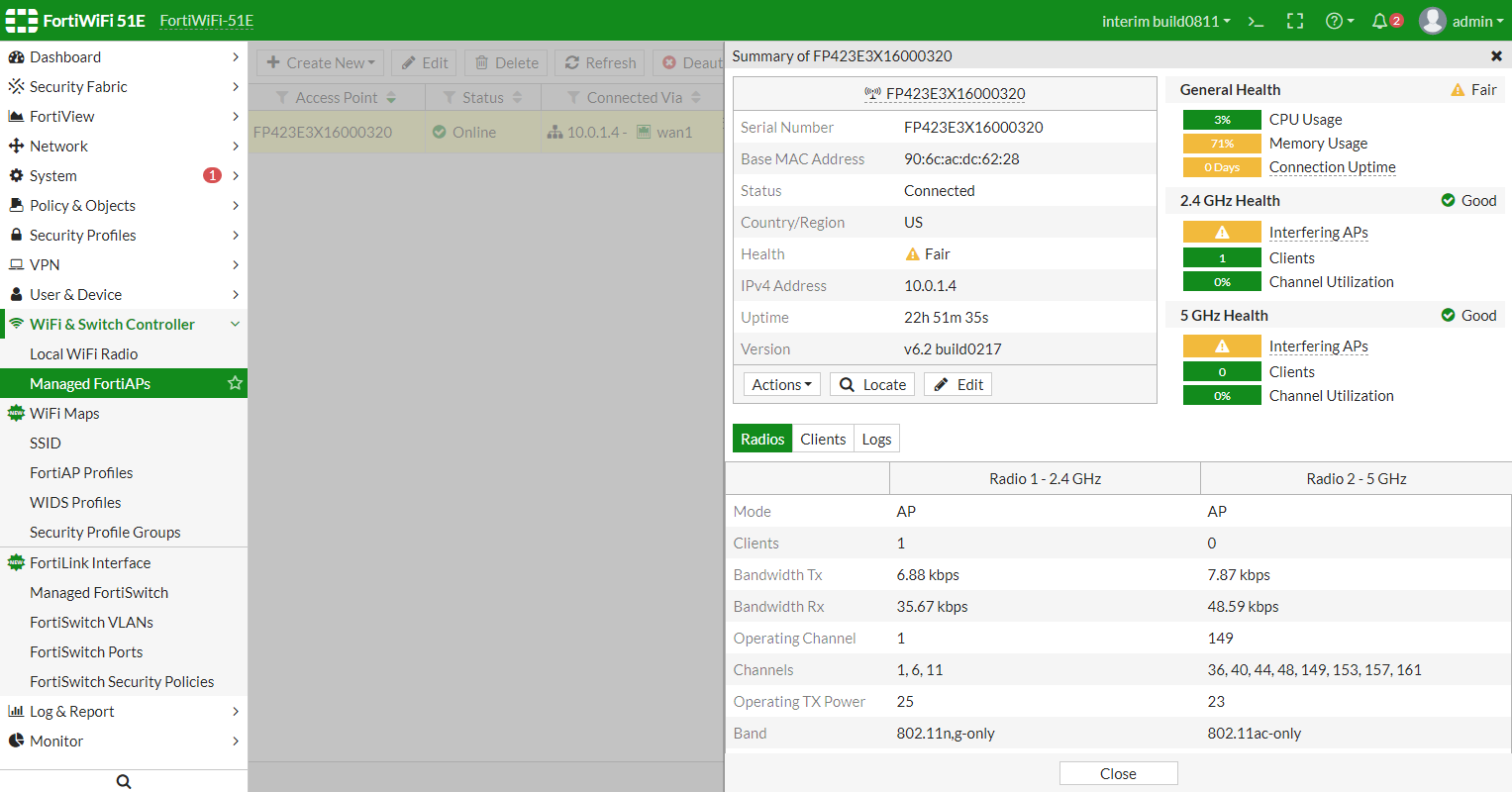Viewport: 1512px width, 792px height.
Task: Click the 2.4 GHz Interfering APs warning icon
Action: pyautogui.click(x=1222, y=233)
